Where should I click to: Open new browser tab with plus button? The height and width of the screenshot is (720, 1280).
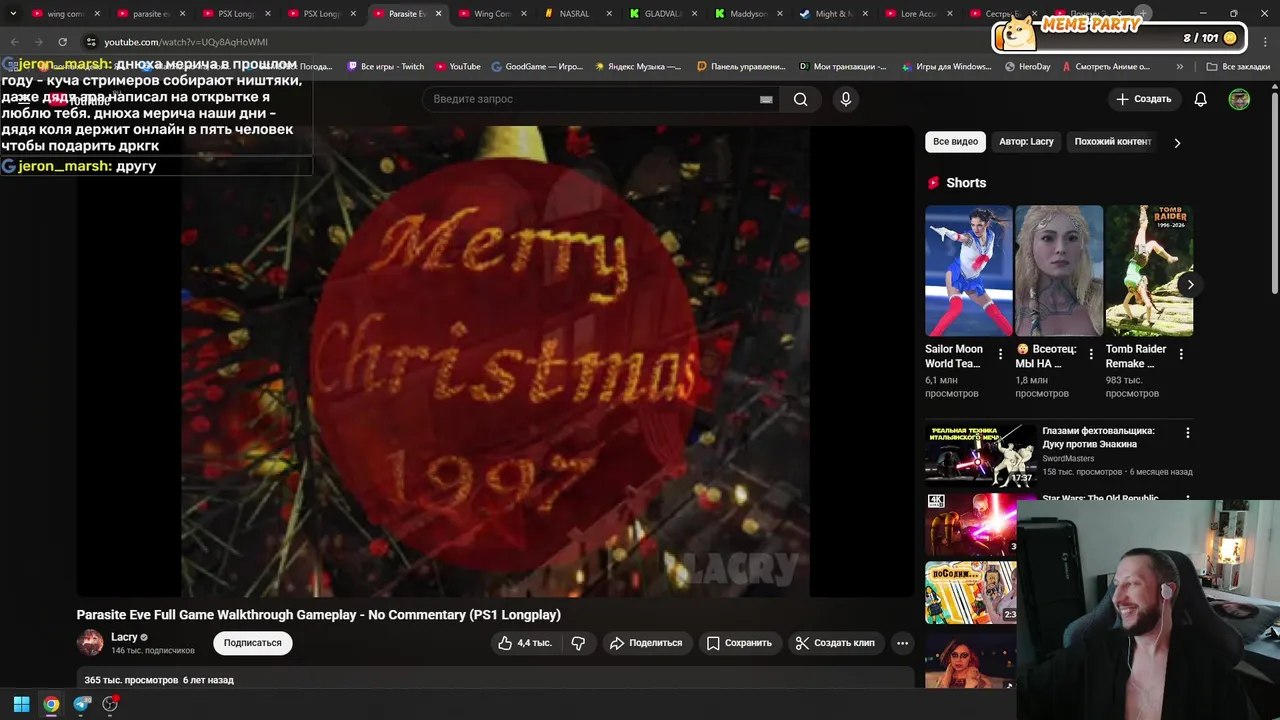pos(1143,13)
